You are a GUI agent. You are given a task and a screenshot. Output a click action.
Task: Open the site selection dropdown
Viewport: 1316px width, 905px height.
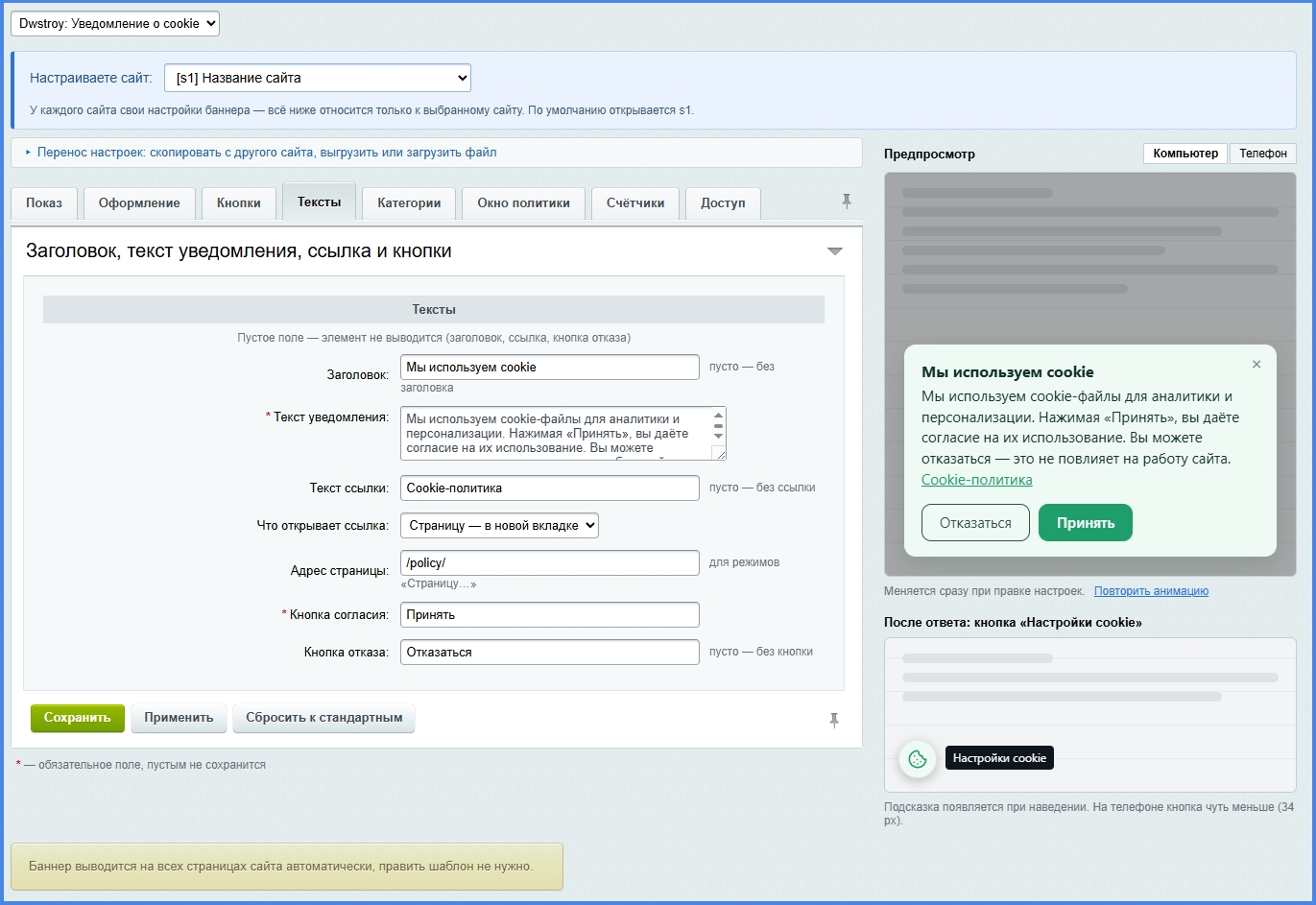pos(318,78)
